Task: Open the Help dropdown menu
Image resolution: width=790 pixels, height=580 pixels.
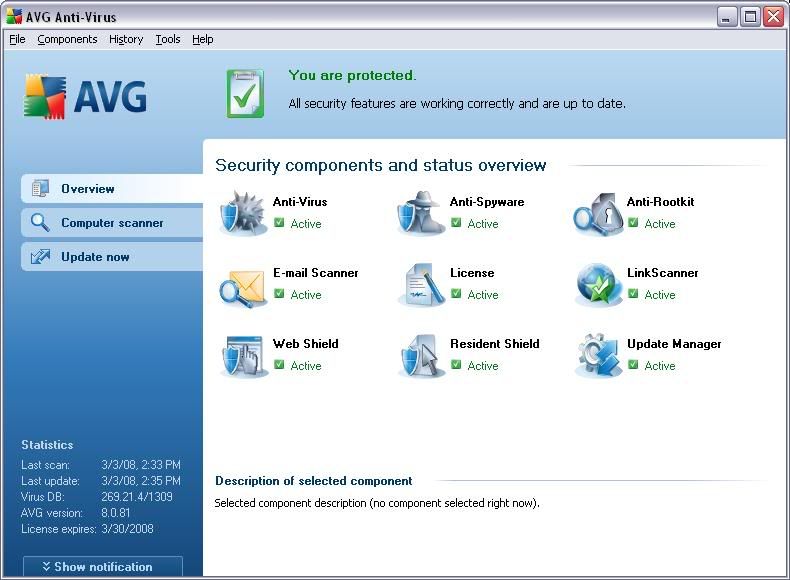Action: tap(203, 39)
